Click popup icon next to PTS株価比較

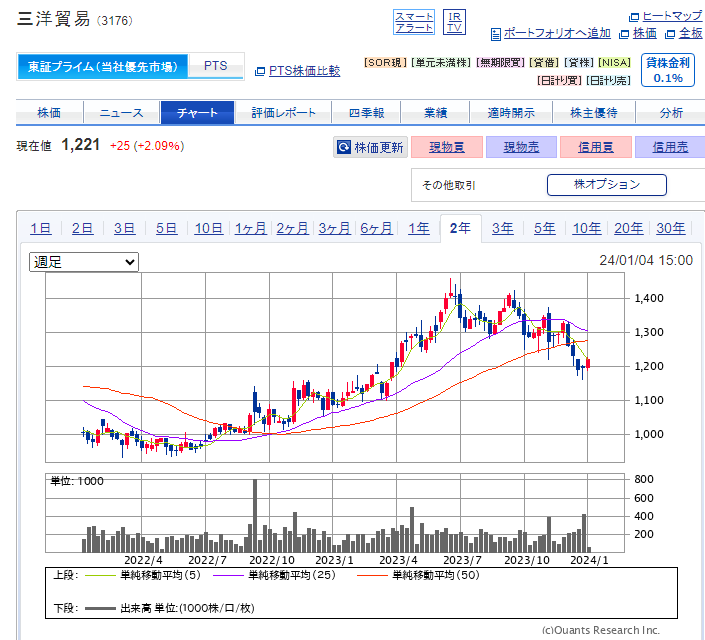260,72
